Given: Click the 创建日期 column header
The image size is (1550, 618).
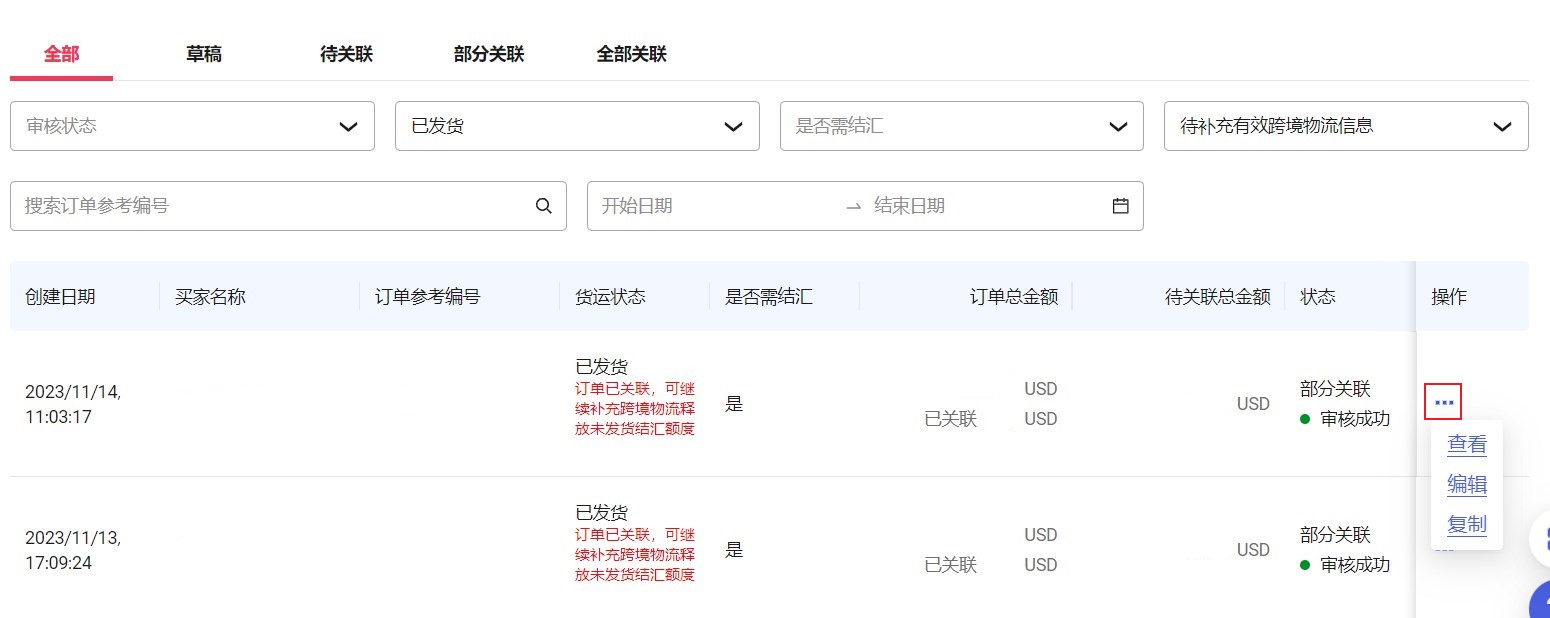Looking at the screenshot, I should click(61, 297).
